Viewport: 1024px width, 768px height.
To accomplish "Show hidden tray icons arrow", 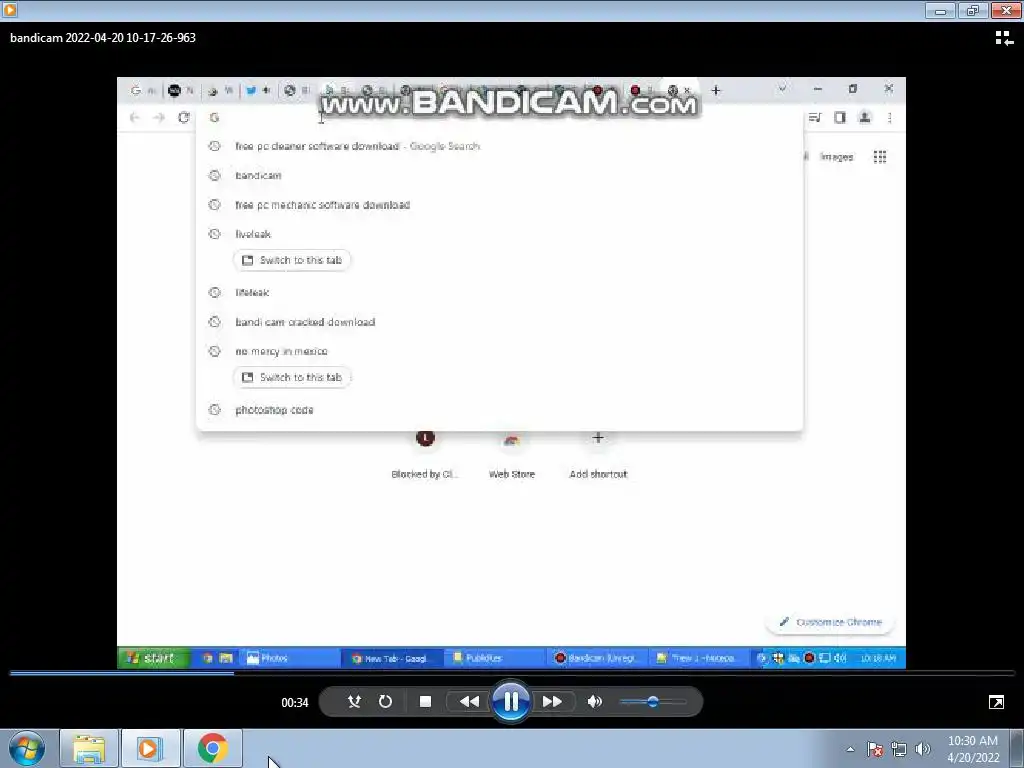I will [x=850, y=749].
